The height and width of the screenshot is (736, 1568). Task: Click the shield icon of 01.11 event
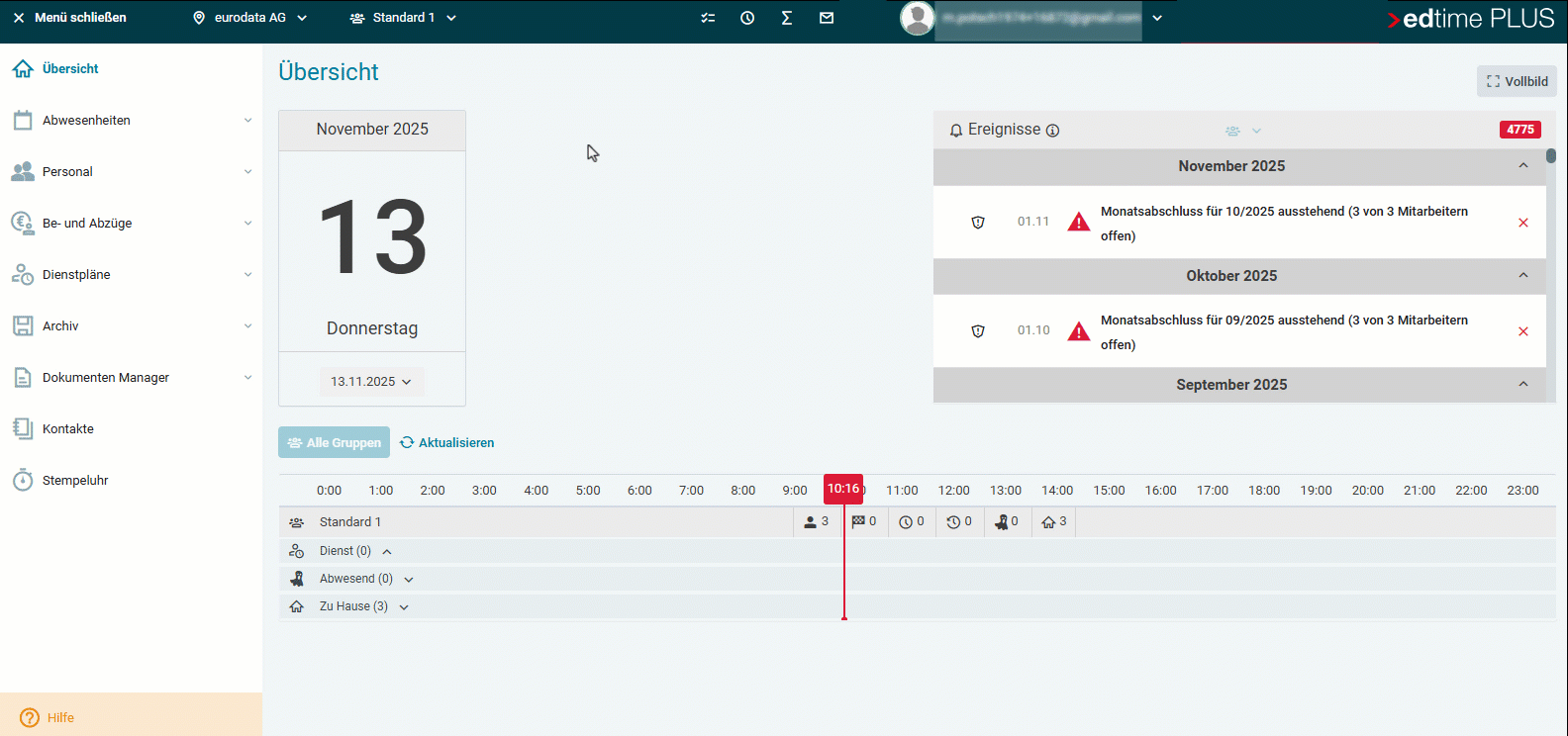[x=978, y=223]
